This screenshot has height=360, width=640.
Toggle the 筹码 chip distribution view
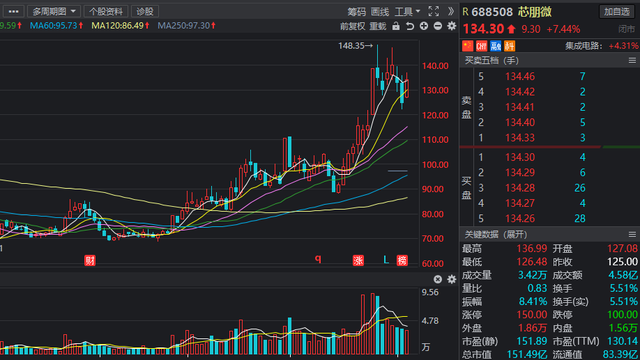[x=357, y=12]
